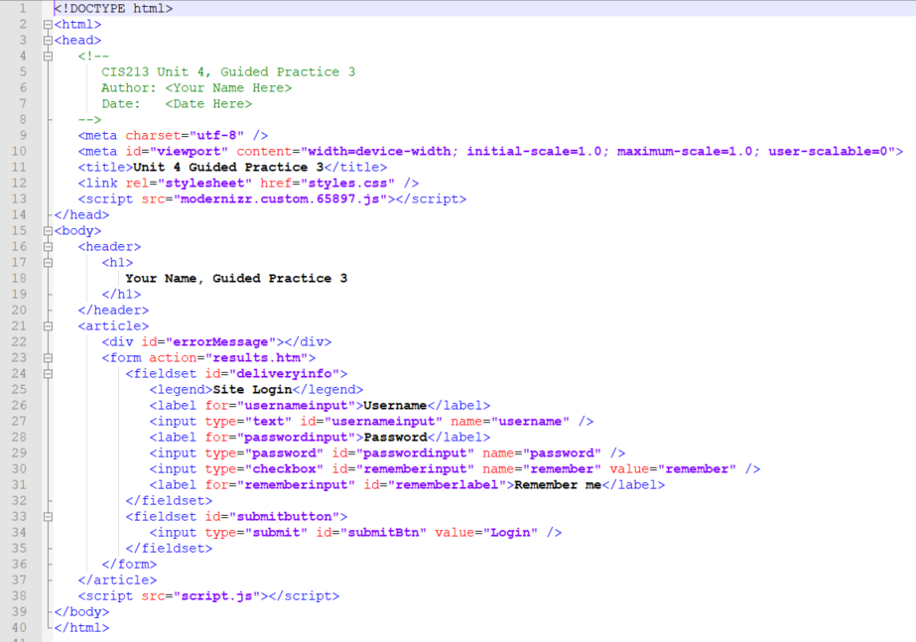Collapse the article fold marker on line 21
916x642 pixels.
pos(48,326)
